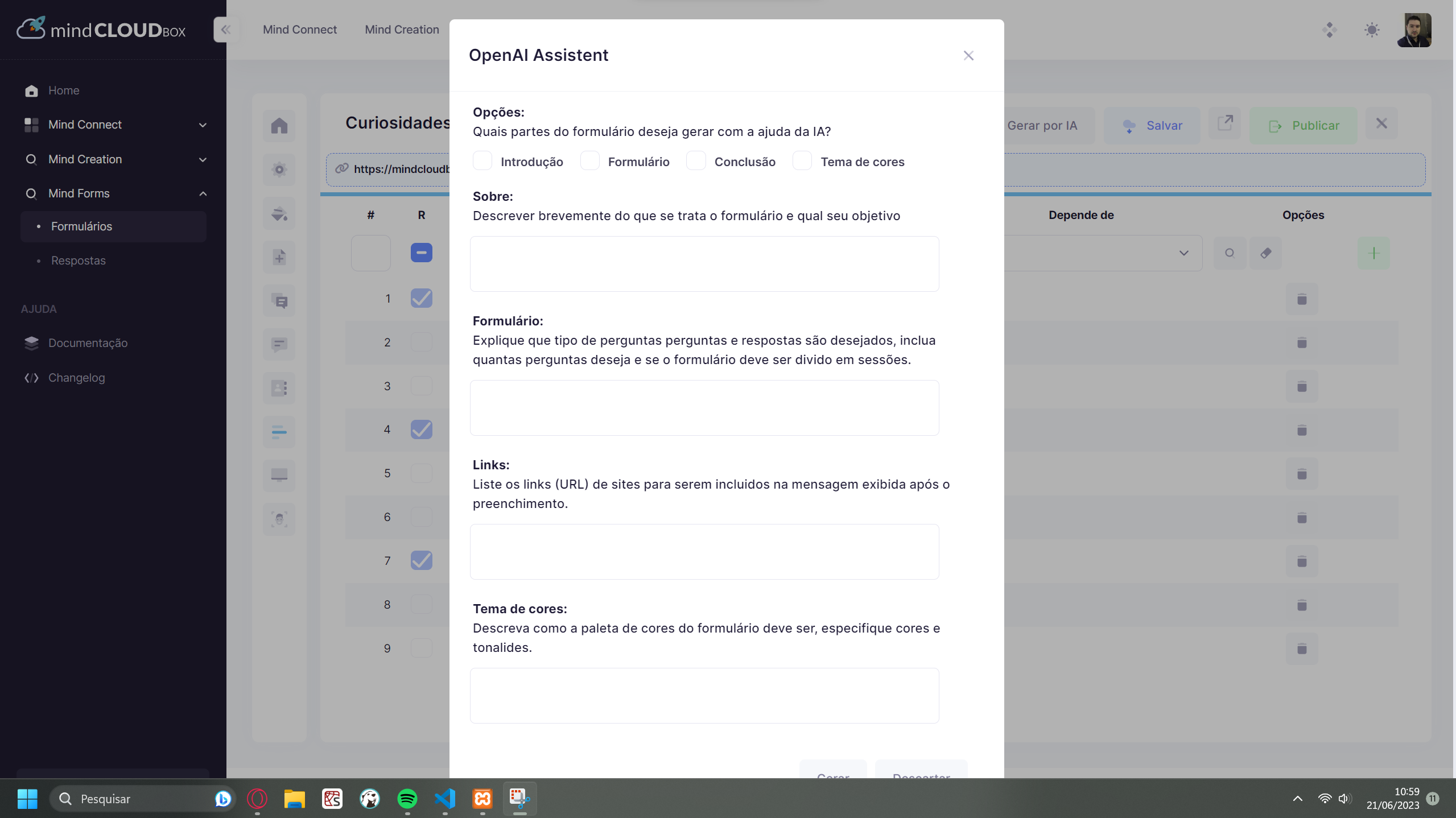1456x818 pixels.
Task: Check the Tema de cores option
Action: click(x=802, y=162)
